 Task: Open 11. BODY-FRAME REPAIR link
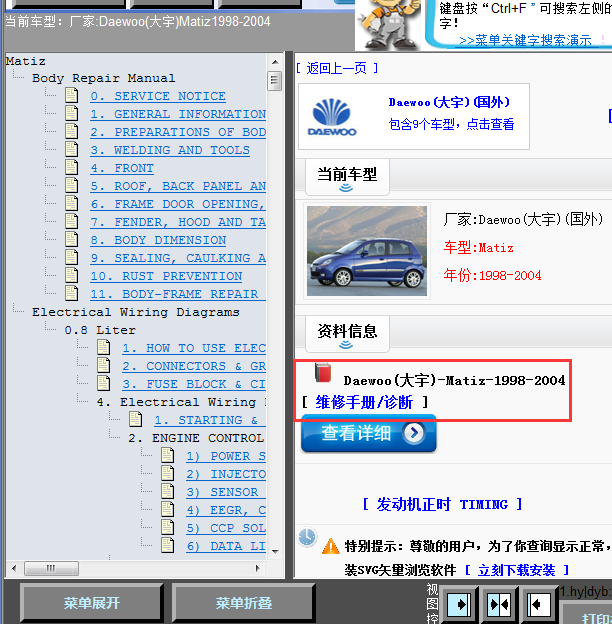coord(178,294)
